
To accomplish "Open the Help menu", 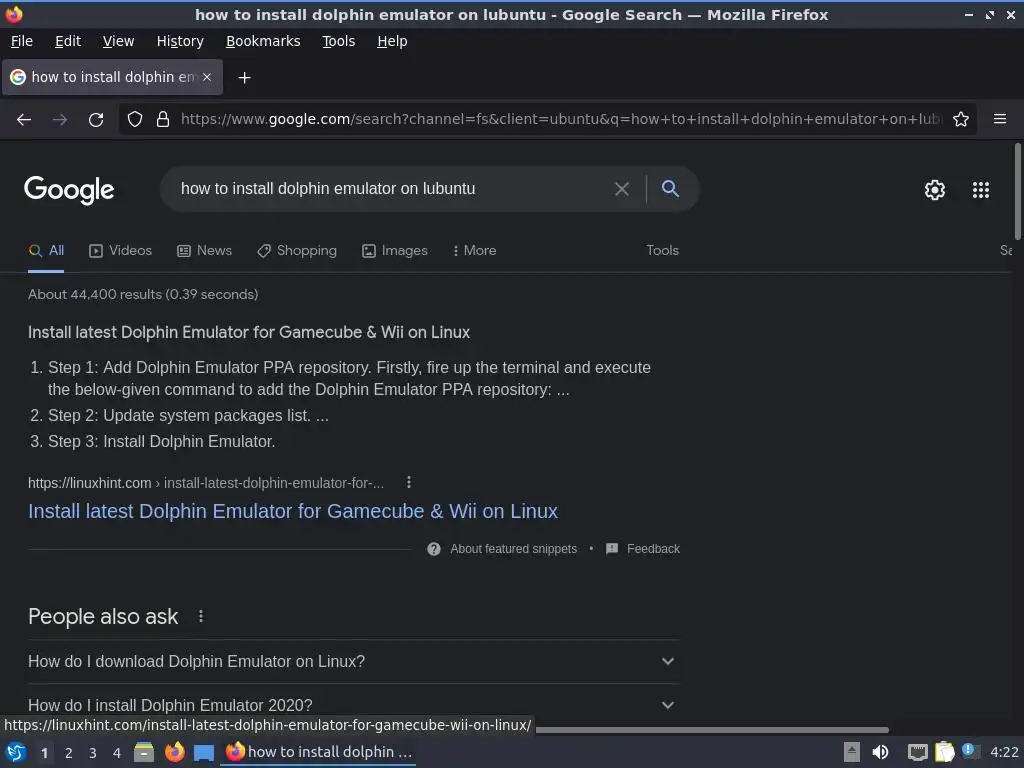I will [392, 41].
